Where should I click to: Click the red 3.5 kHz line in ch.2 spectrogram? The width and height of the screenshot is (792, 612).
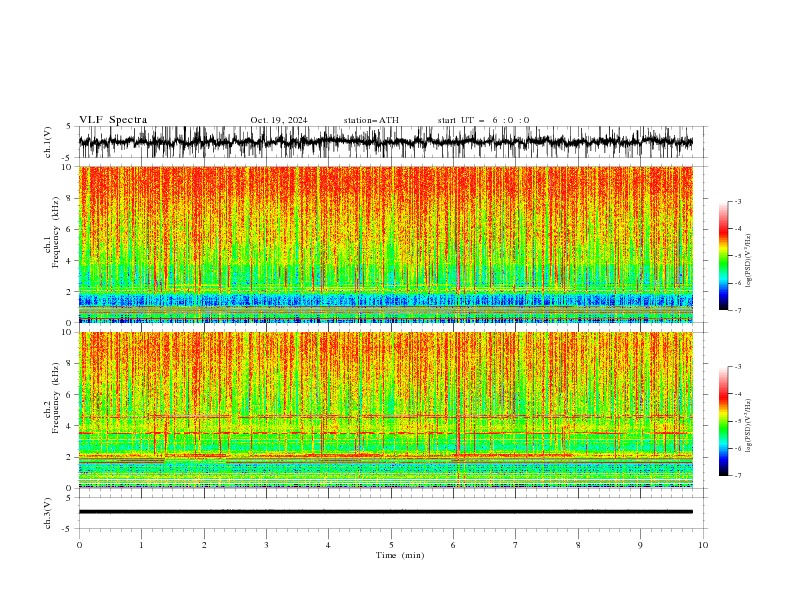click(384, 433)
